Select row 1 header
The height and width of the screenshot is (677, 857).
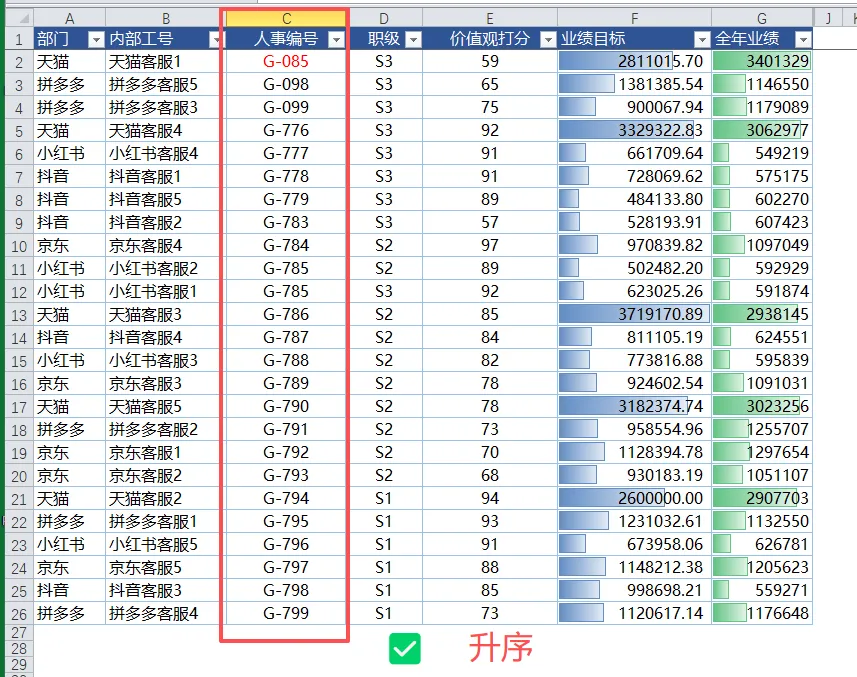click(19, 39)
